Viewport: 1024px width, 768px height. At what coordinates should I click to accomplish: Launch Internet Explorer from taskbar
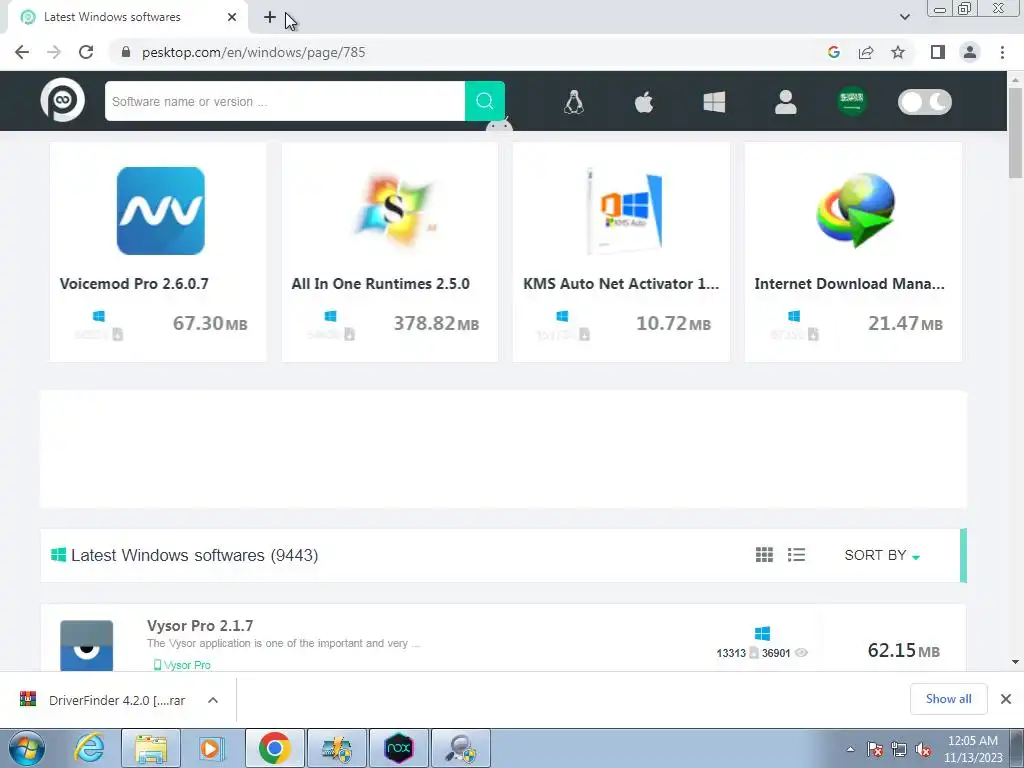[x=89, y=748]
